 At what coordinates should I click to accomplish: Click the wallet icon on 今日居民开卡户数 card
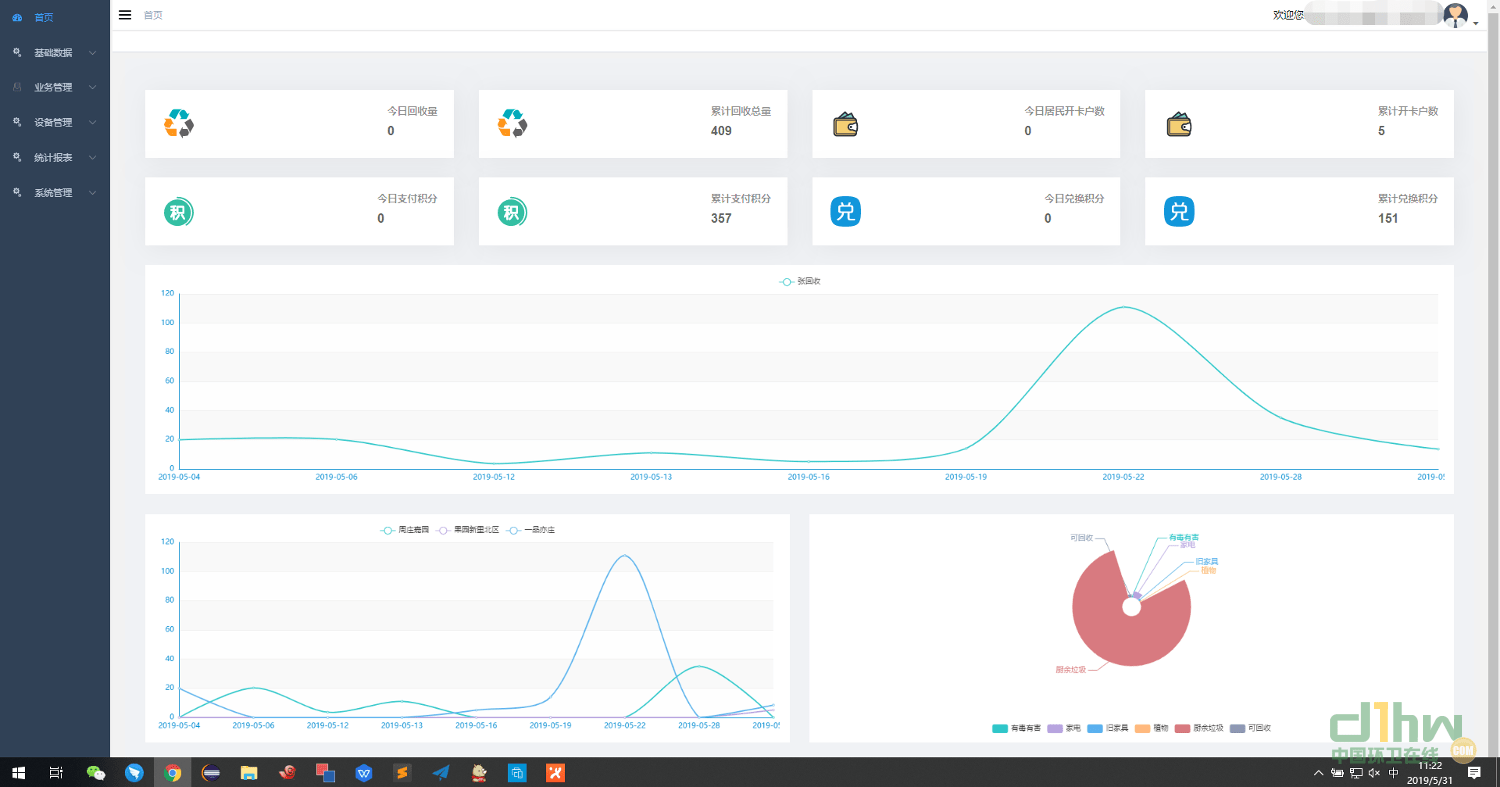coord(845,124)
